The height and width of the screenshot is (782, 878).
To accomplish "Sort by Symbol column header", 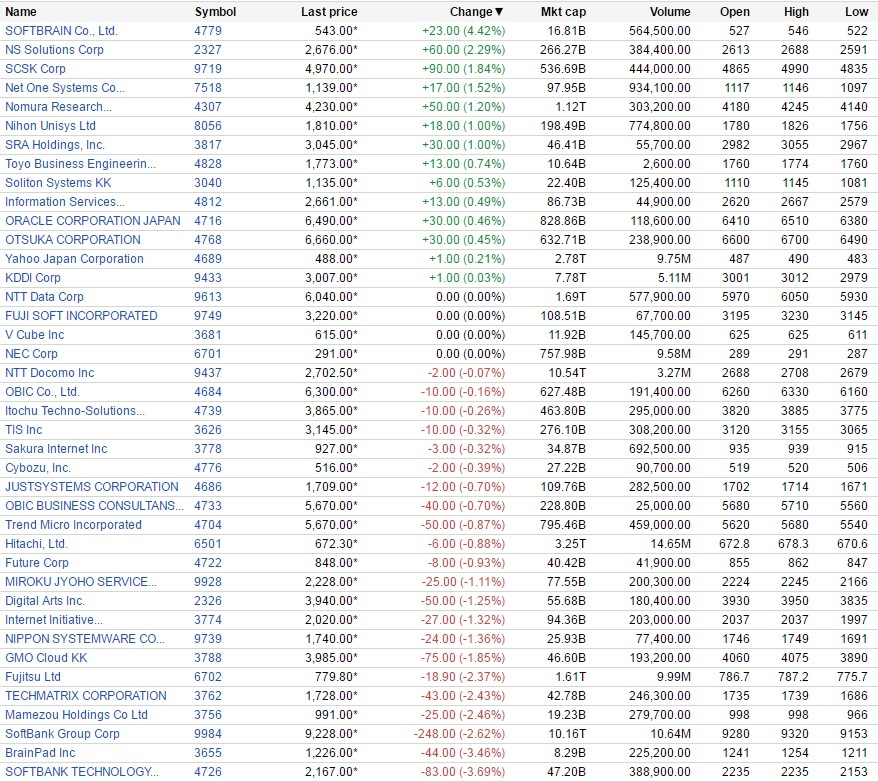I will click(215, 12).
